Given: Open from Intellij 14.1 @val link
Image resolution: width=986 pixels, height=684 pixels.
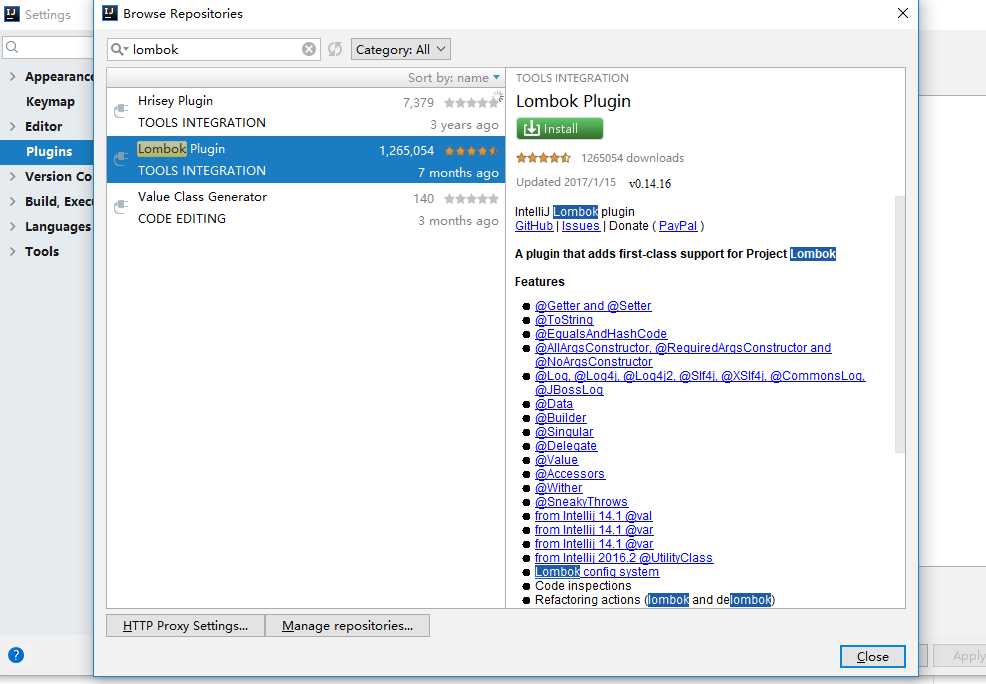Looking at the screenshot, I should point(594,516).
